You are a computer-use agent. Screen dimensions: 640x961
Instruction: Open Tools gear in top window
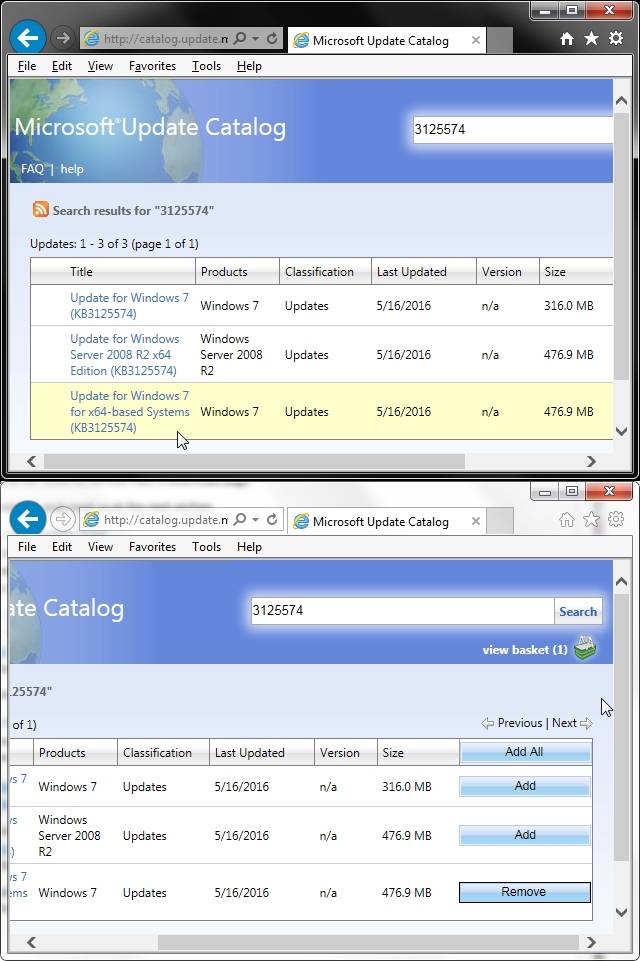coord(615,39)
